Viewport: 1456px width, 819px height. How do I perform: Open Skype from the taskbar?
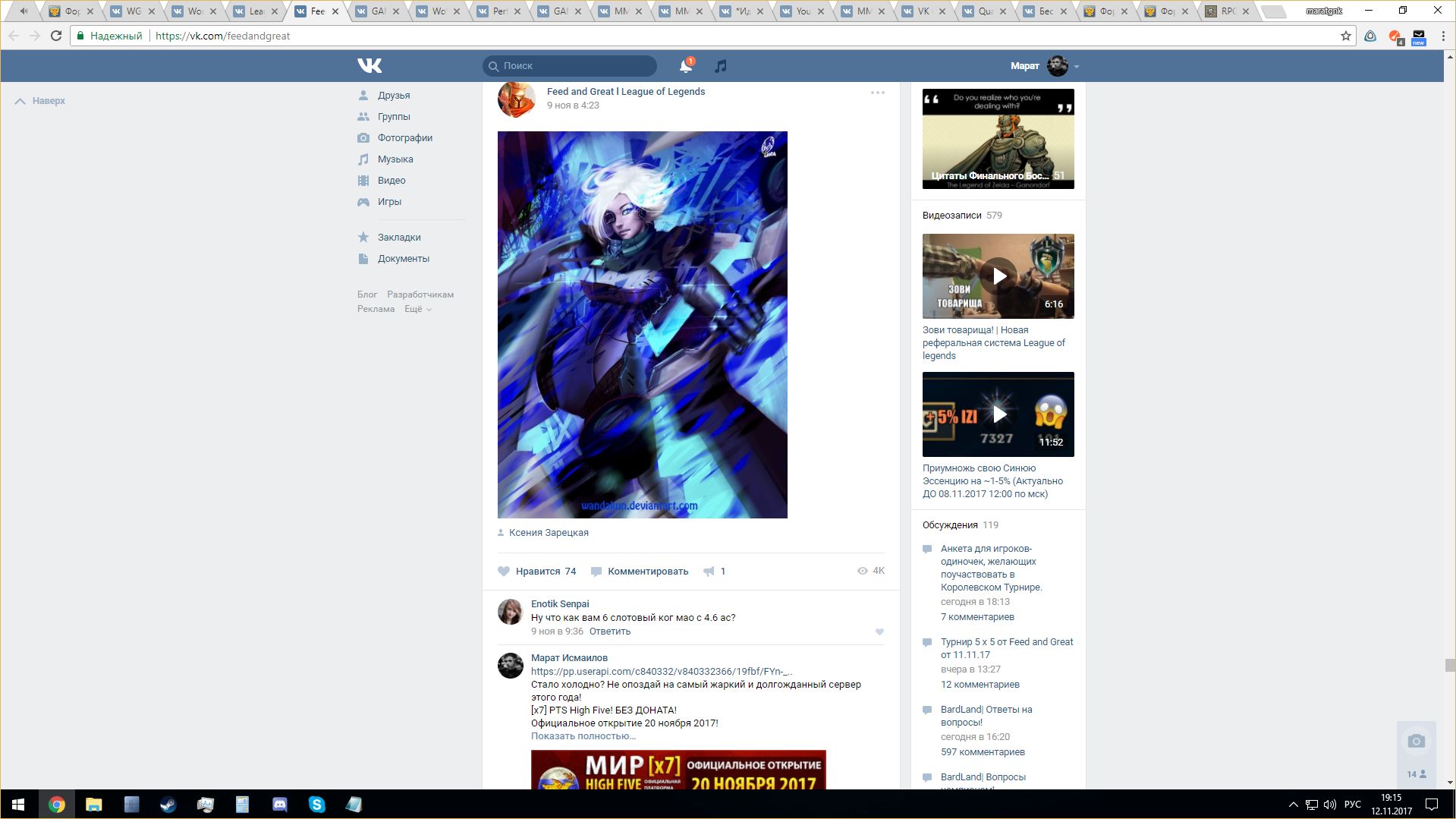pyautogui.click(x=316, y=805)
